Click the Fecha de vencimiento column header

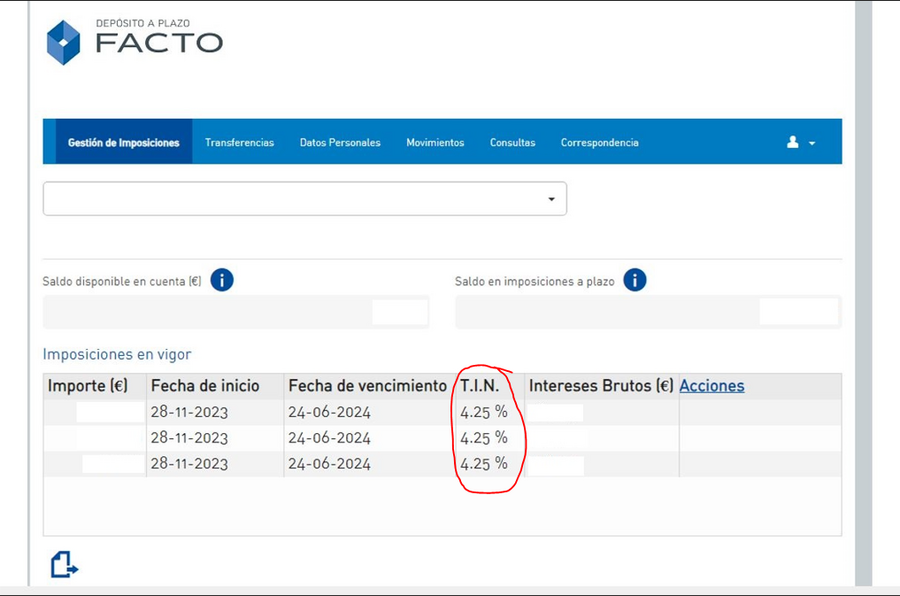367,386
